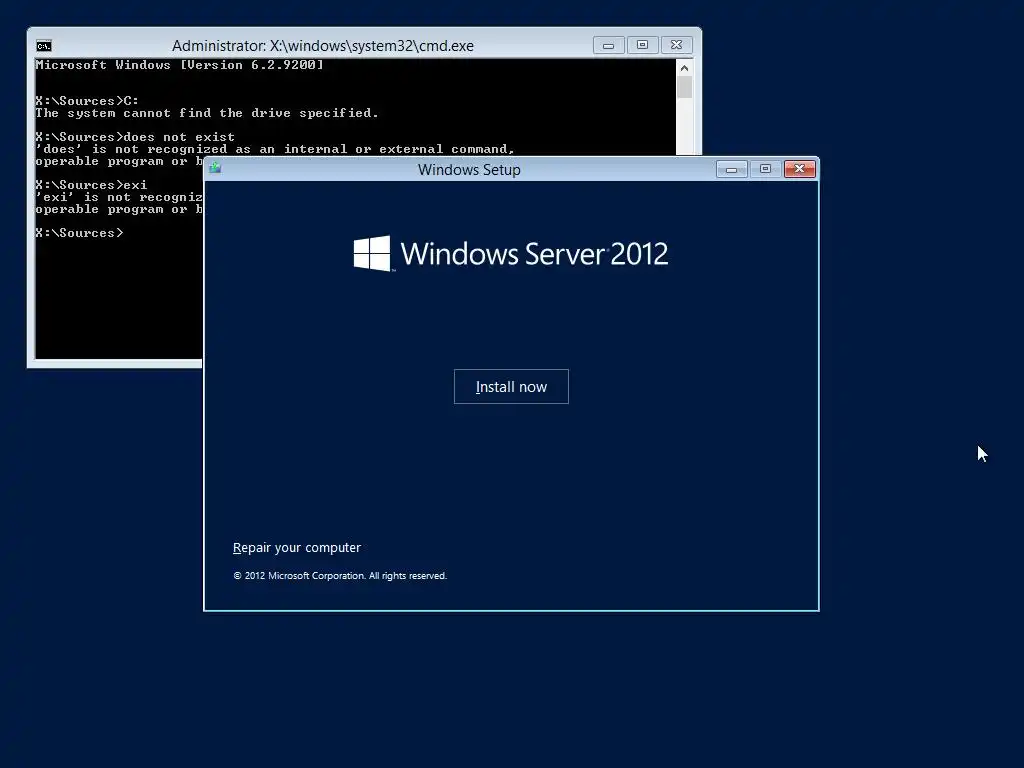Screen dimensions: 1024x768
Task: Open Repair your computer link
Action: tap(296, 547)
